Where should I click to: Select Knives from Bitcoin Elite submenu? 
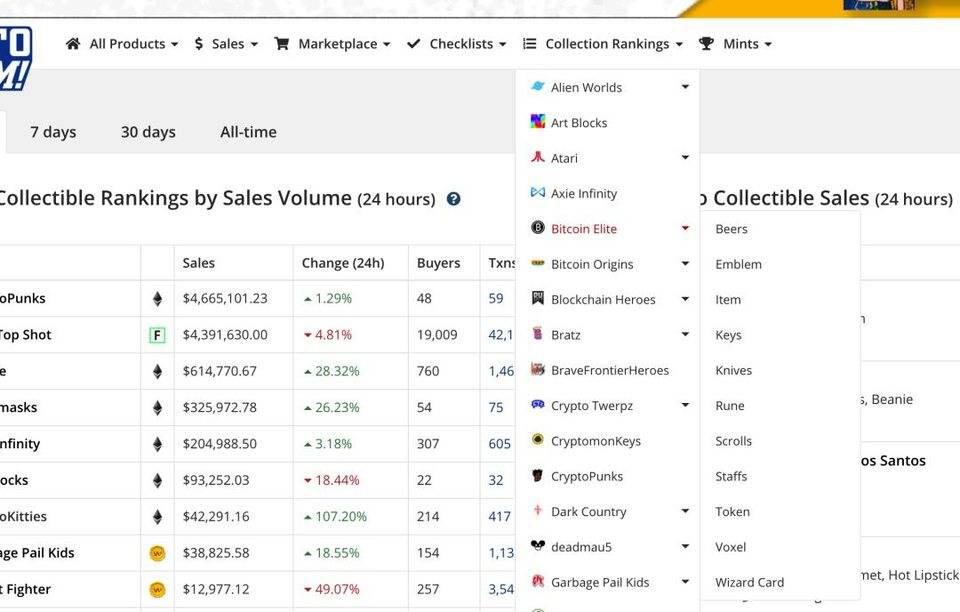(x=733, y=370)
